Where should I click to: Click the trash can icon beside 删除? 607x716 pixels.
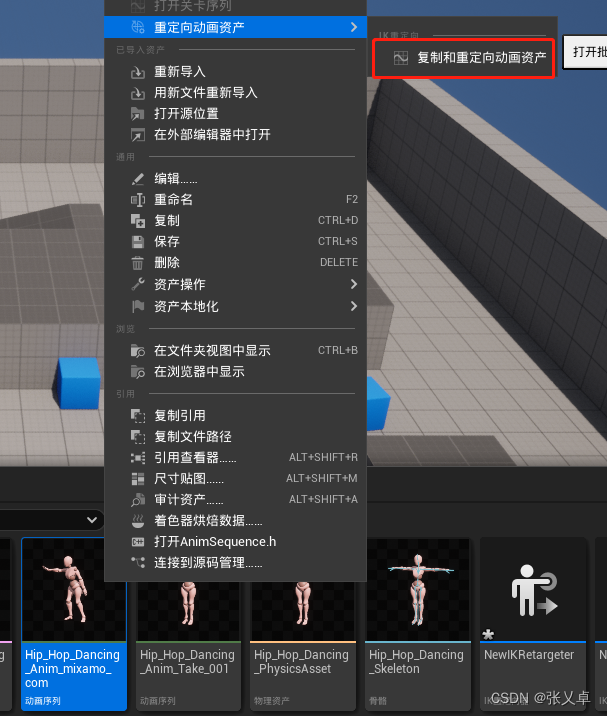pyautogui.click(x=138, y=263)
